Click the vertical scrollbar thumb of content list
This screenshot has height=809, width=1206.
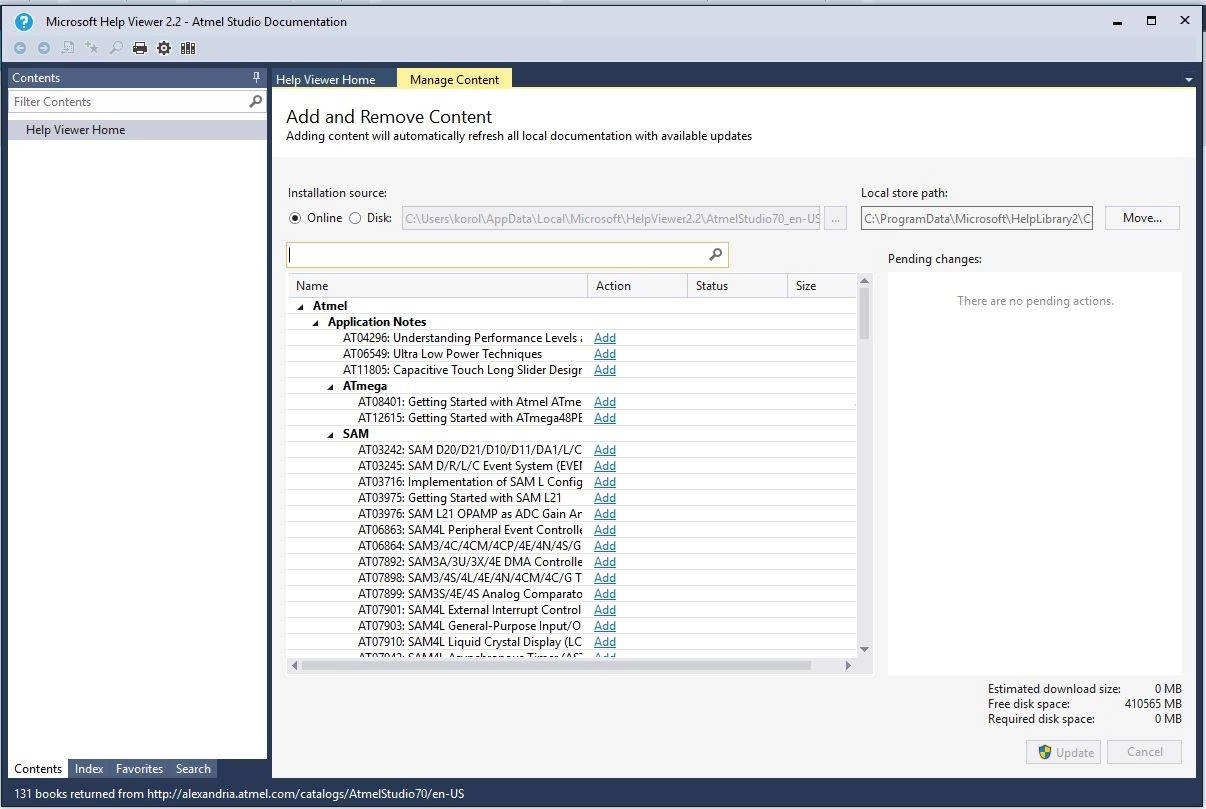[x=864, y=313]
